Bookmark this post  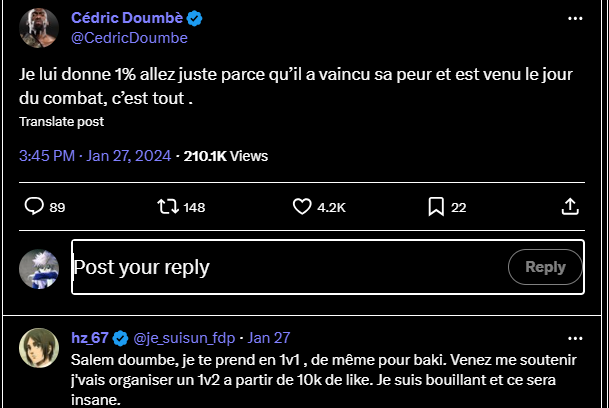[x=436, y=207]
